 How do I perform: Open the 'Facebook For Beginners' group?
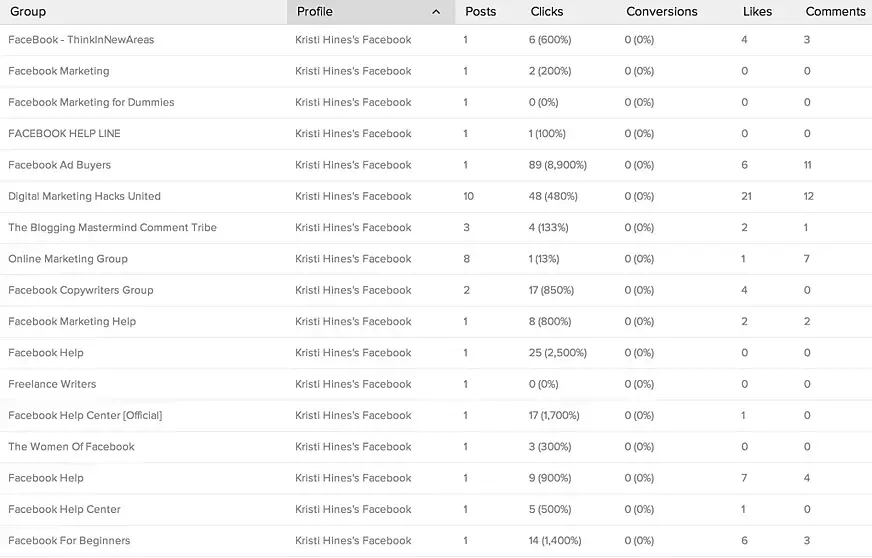point(69,541)
